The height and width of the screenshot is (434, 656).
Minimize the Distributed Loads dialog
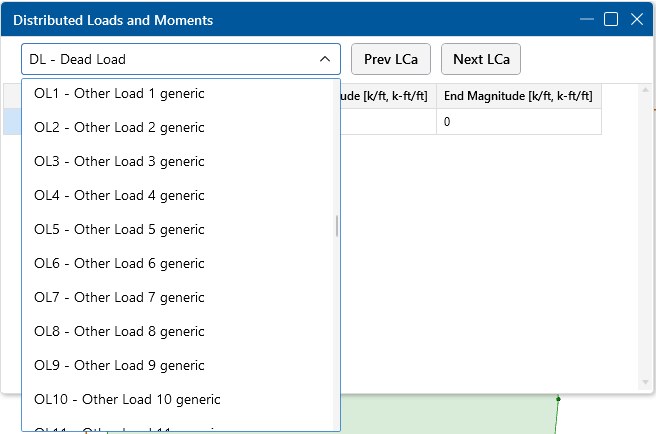click(586, 19)
